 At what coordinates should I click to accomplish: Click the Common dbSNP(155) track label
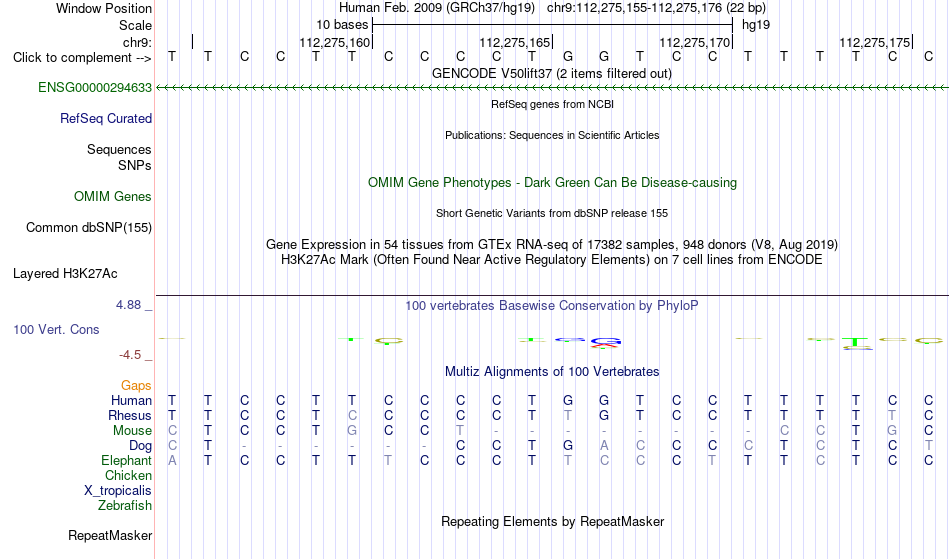(x=88, y=227)
